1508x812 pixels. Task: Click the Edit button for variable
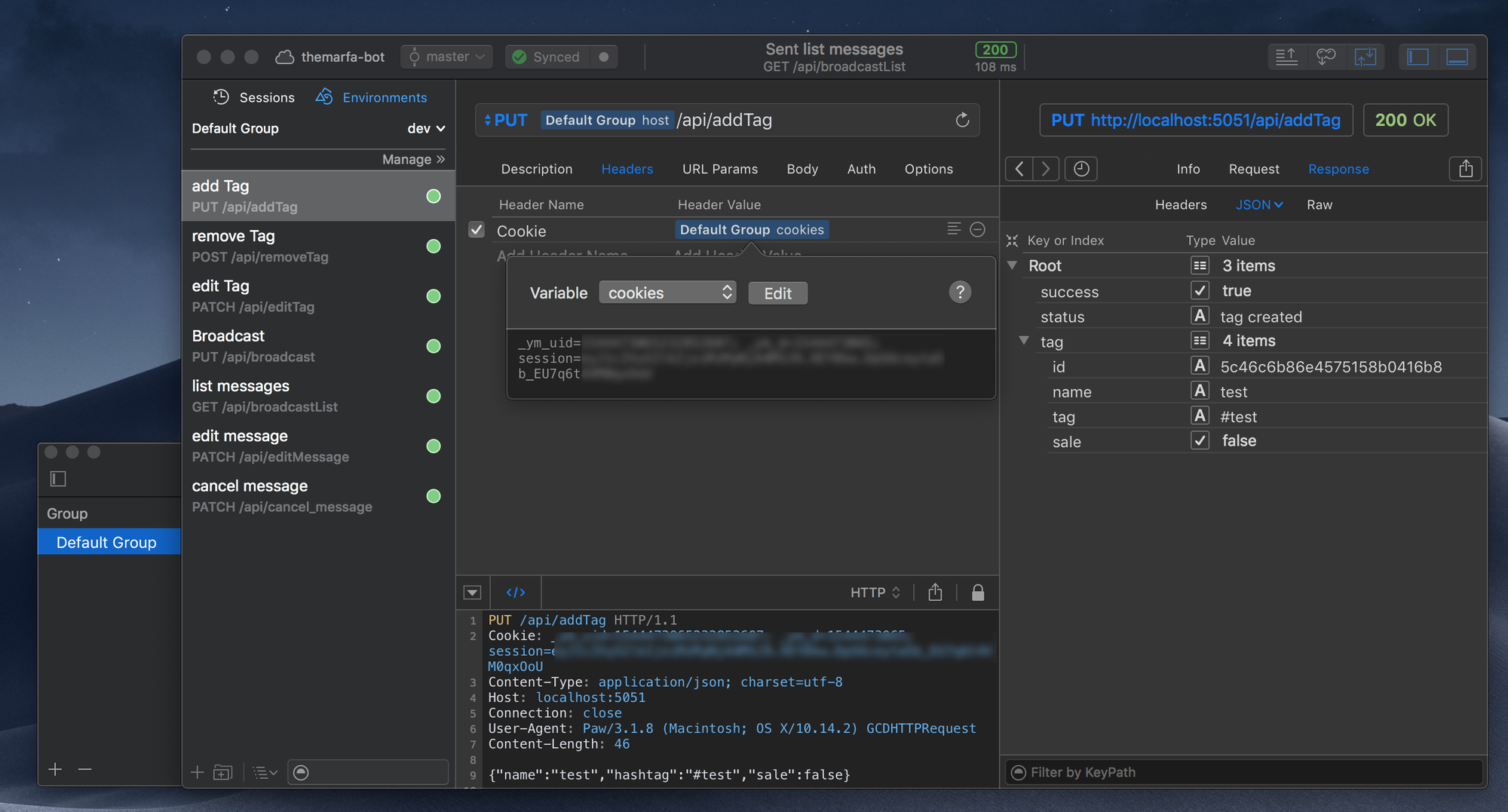coord(777,293)
